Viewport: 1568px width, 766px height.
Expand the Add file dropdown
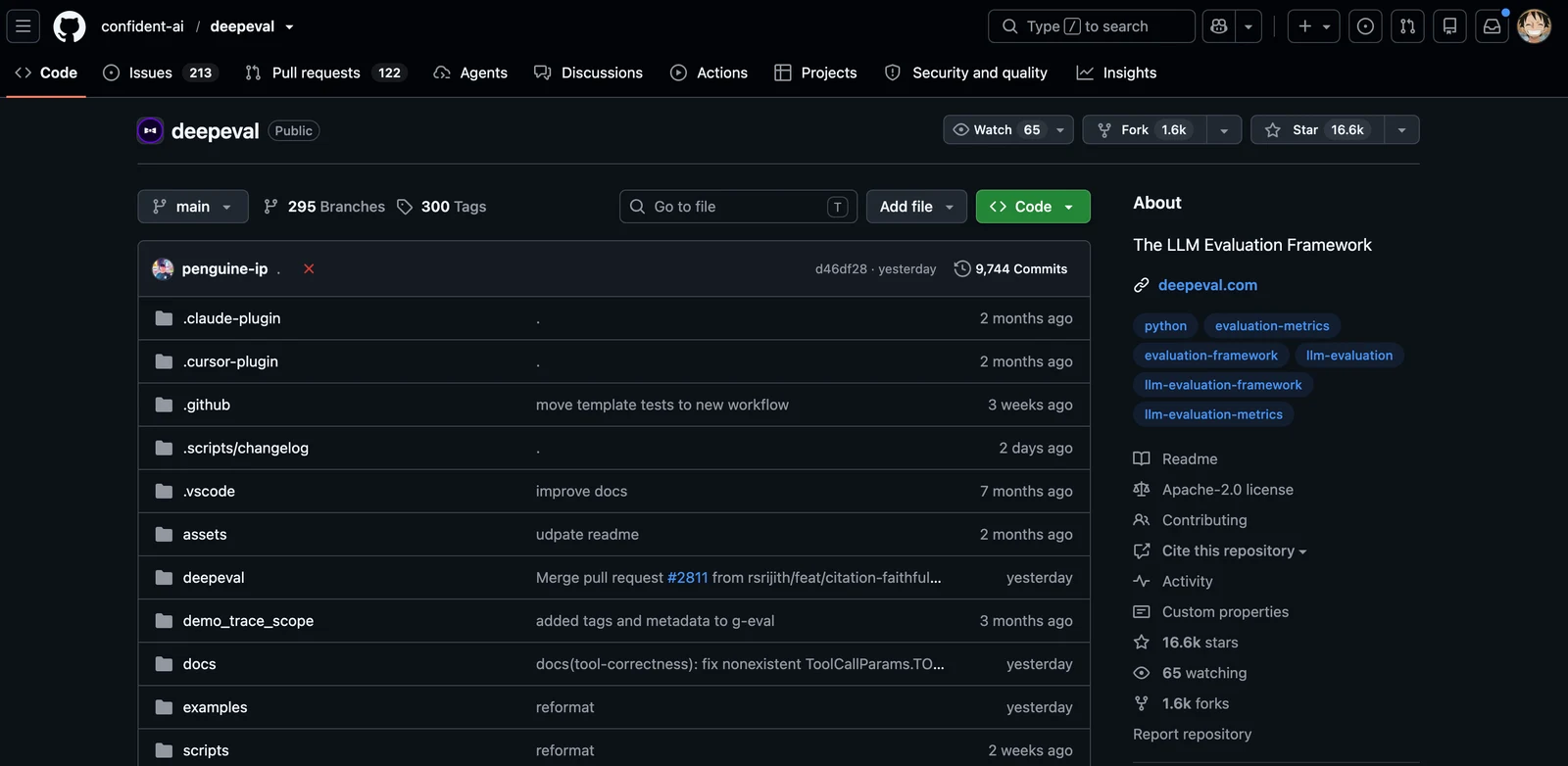916,207
